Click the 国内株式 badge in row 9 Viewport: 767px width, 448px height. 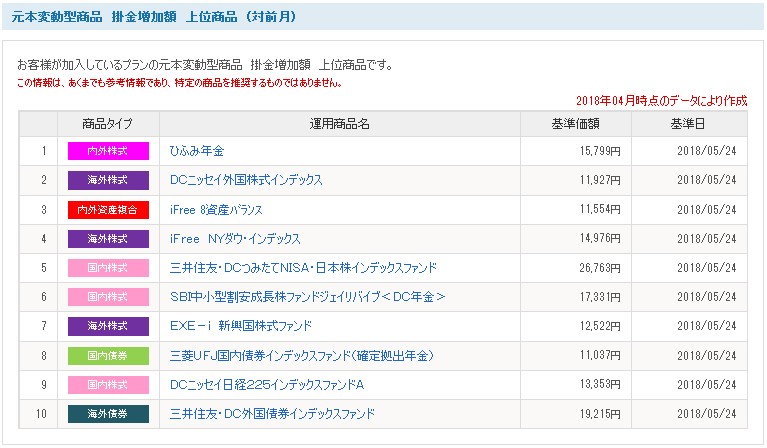108,385
